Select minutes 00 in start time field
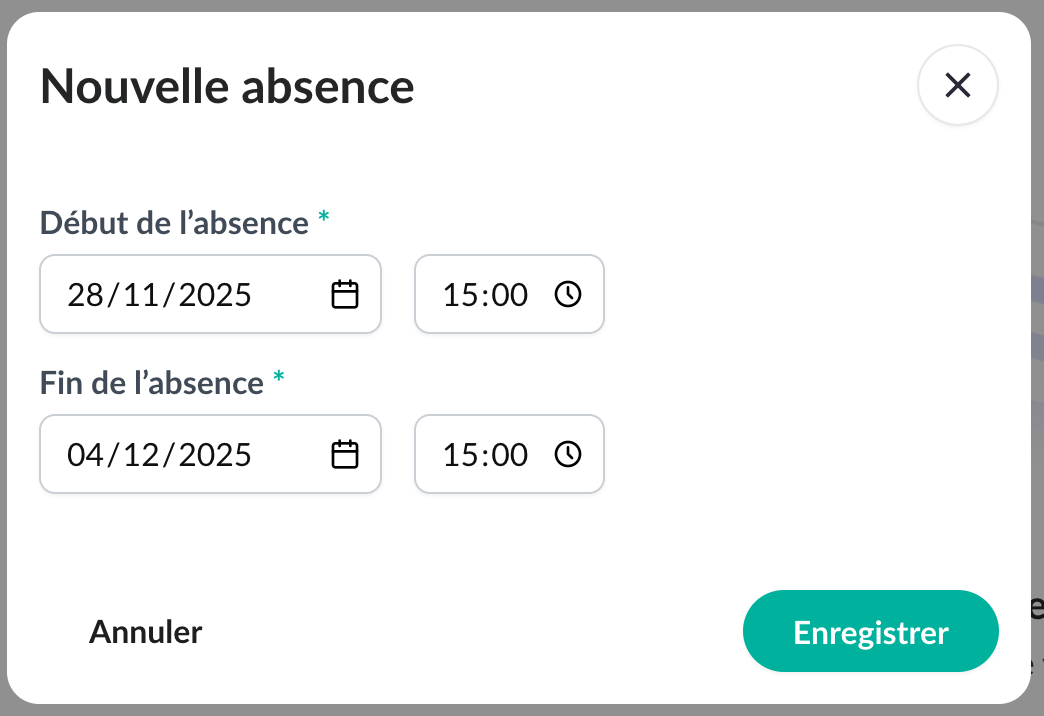This screenshot has width=1044, height=716. click(508, 295)
